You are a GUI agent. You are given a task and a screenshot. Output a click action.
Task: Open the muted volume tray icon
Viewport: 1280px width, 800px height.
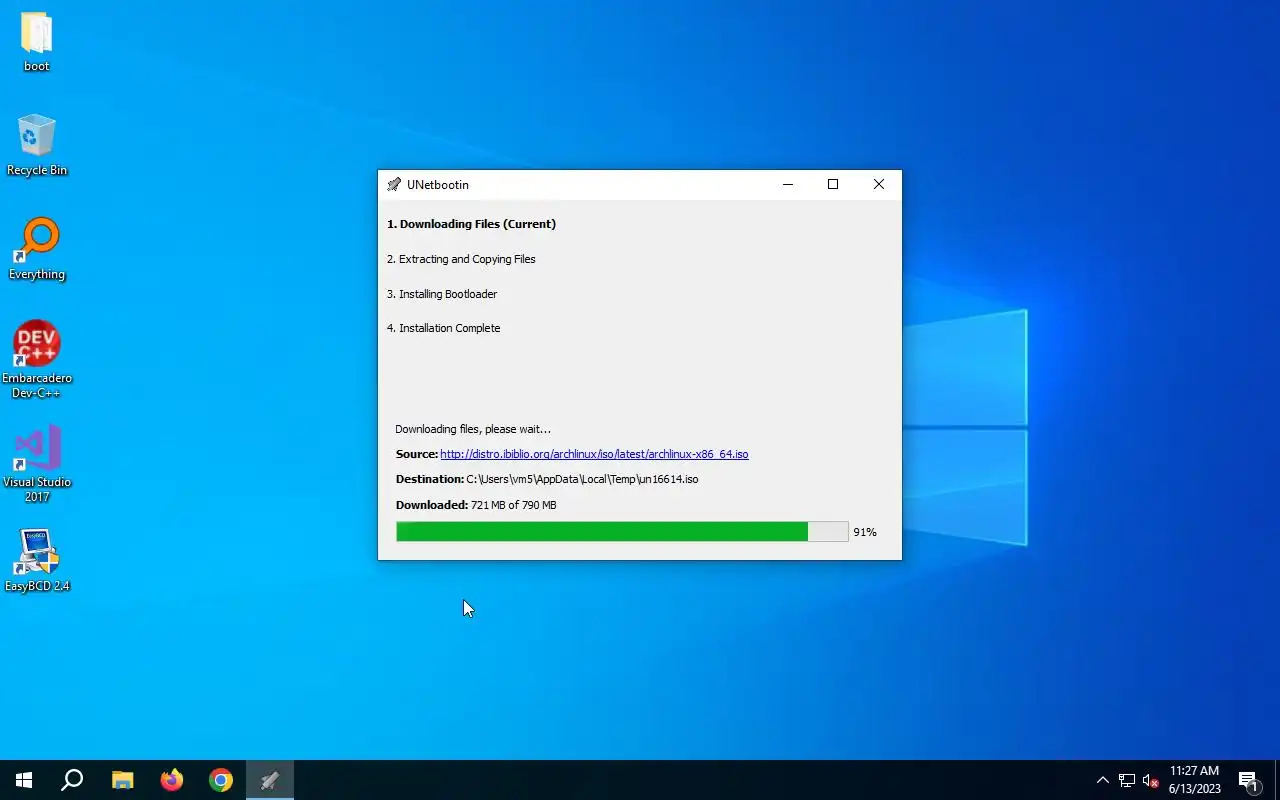(x=1150, y=780)
